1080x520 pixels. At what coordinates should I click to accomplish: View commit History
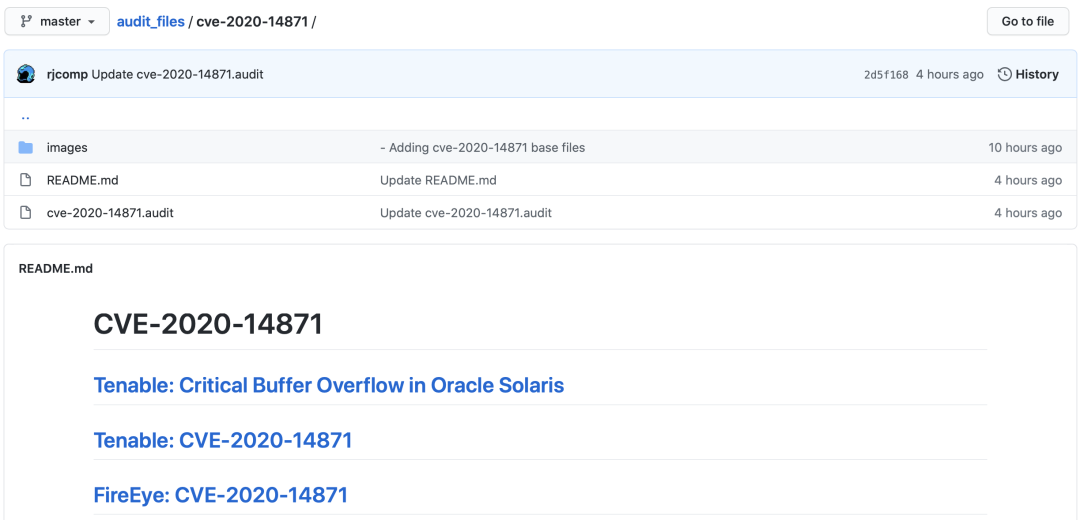(1028, 74)
